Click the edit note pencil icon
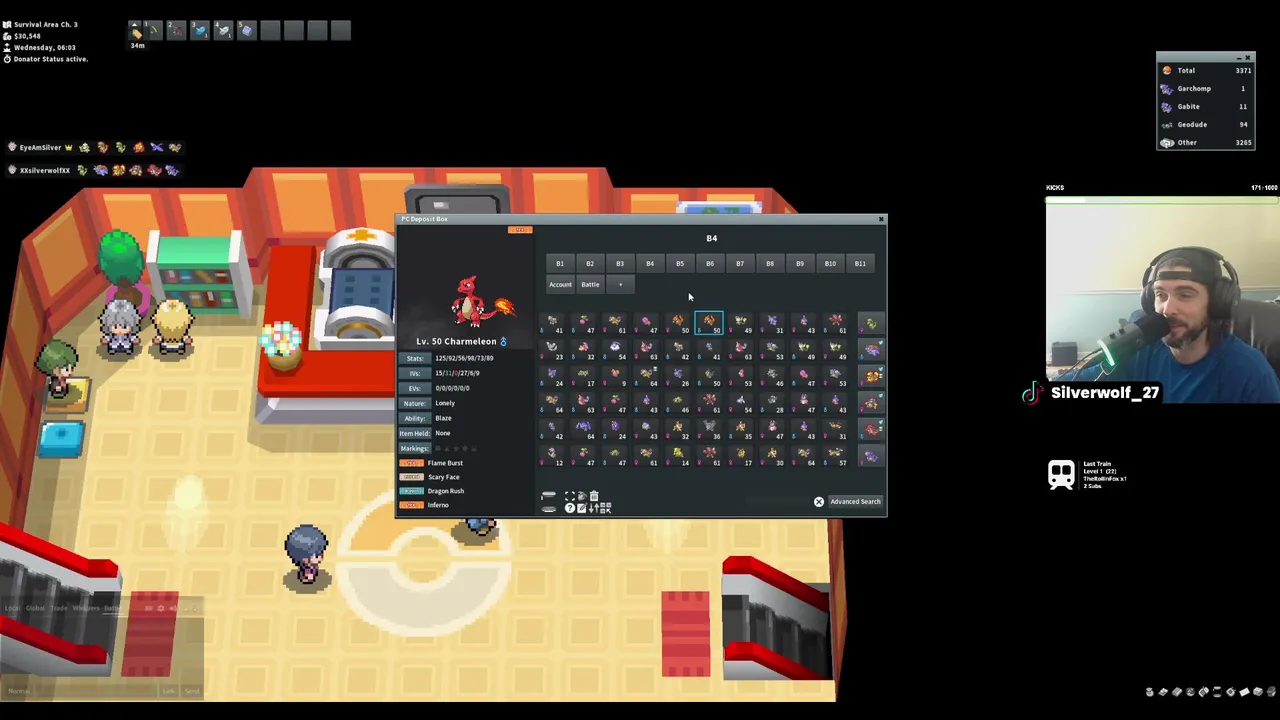The width and height of the screenshot is (1280, 720). [582, 508]
